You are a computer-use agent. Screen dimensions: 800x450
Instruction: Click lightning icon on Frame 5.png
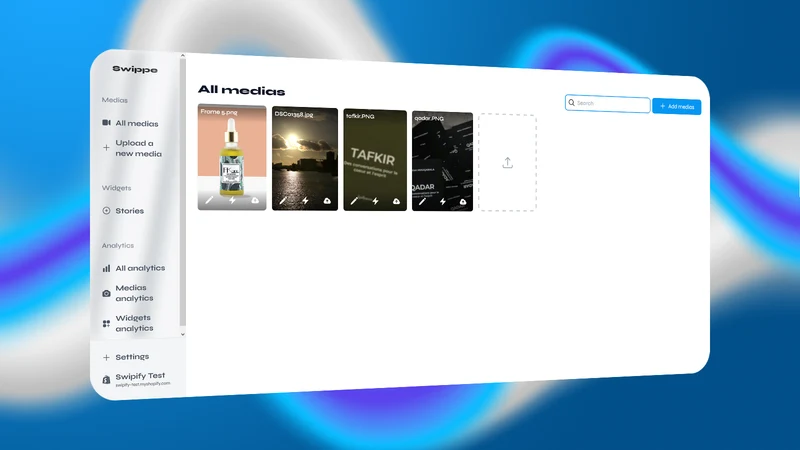(x=232, y=200)
